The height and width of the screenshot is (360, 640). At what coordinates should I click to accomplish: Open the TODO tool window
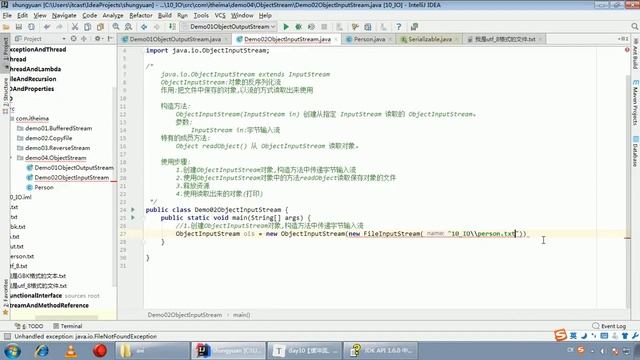(x=29, y=326)
